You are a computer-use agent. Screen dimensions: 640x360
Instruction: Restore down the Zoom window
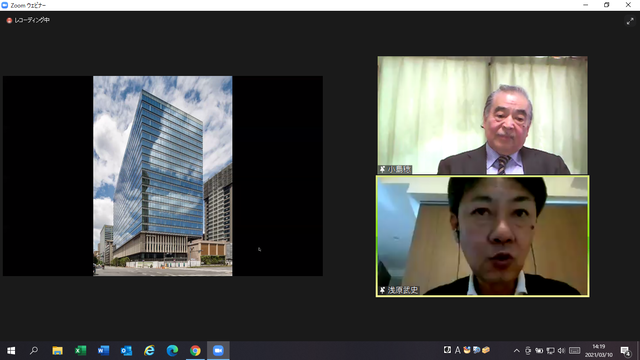[607, 5]
